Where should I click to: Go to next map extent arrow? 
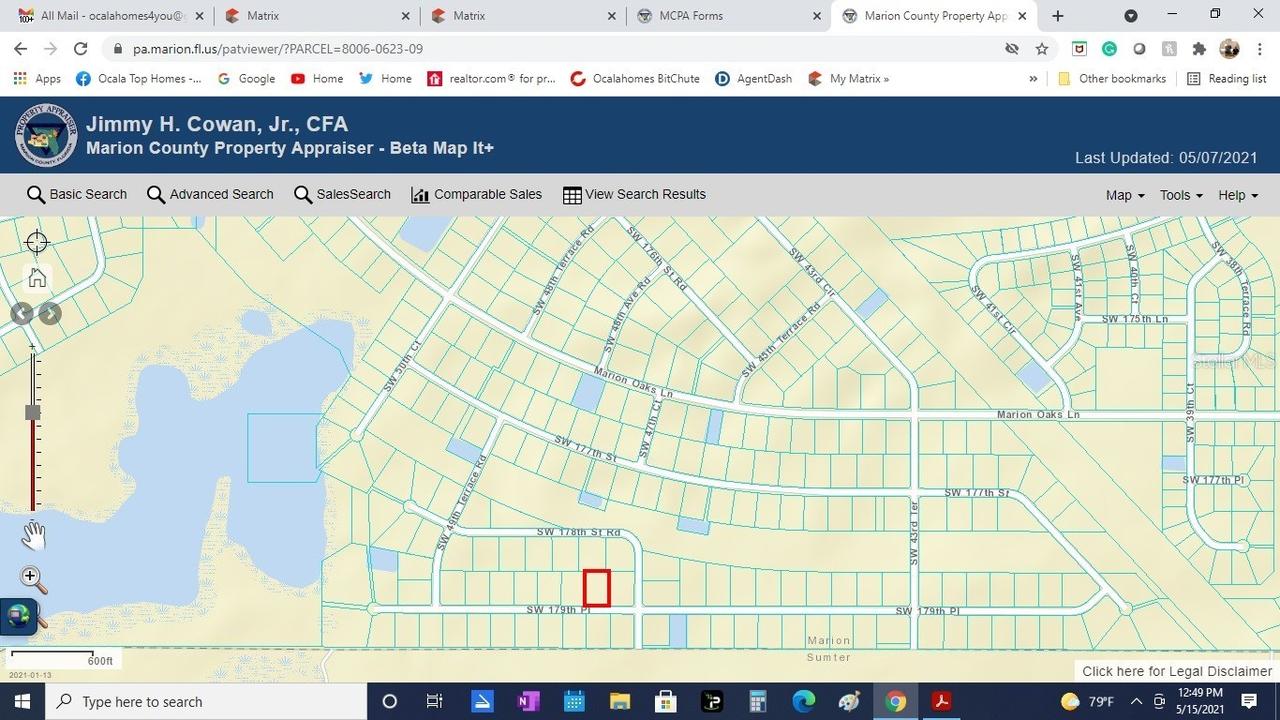point(50,314)
